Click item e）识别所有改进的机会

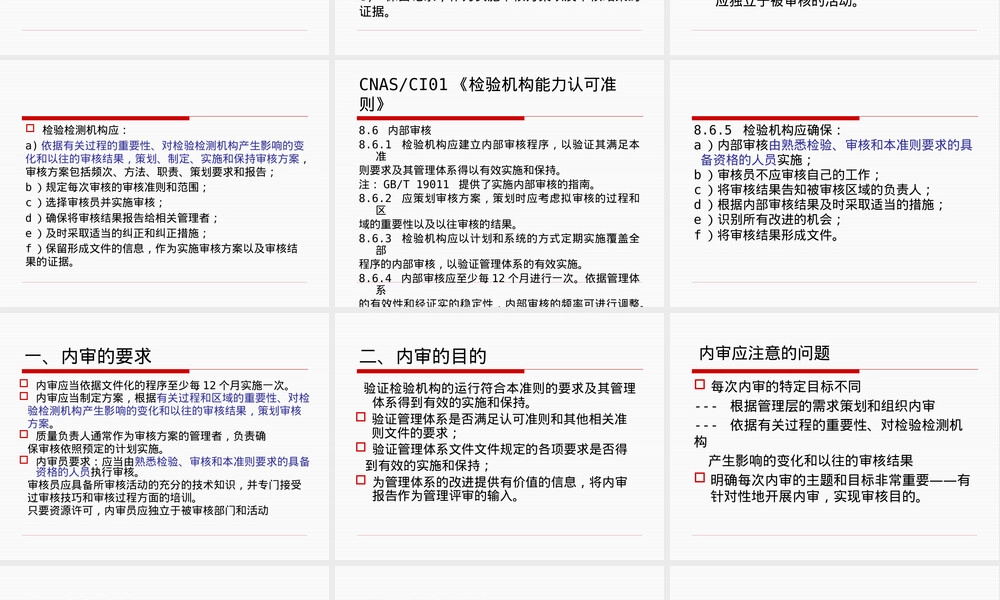click(x=768, y=220)
